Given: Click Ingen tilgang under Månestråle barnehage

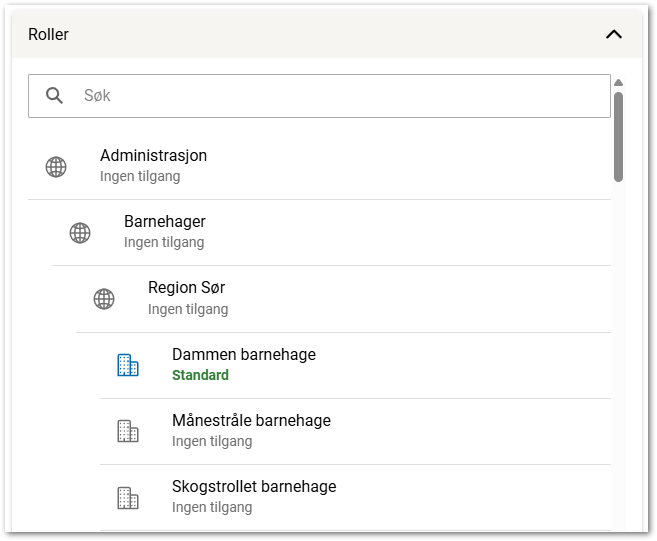Looking at the screenshot, I should 212,441.
